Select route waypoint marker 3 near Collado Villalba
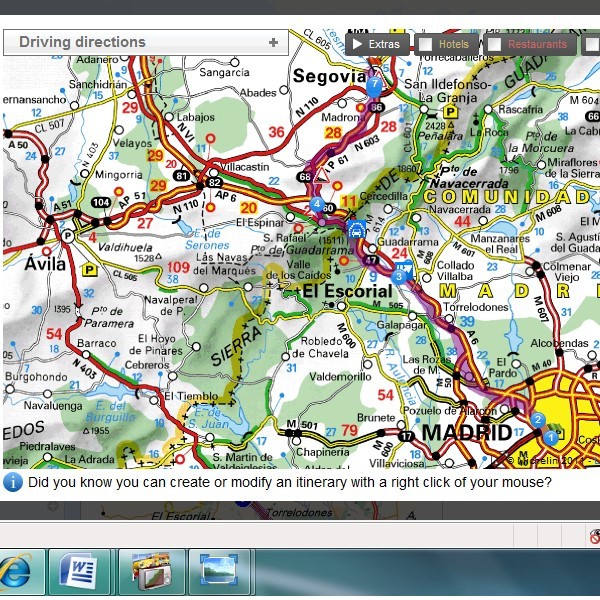The height and width of the screenshot is (600, 600). click(399, 276)
